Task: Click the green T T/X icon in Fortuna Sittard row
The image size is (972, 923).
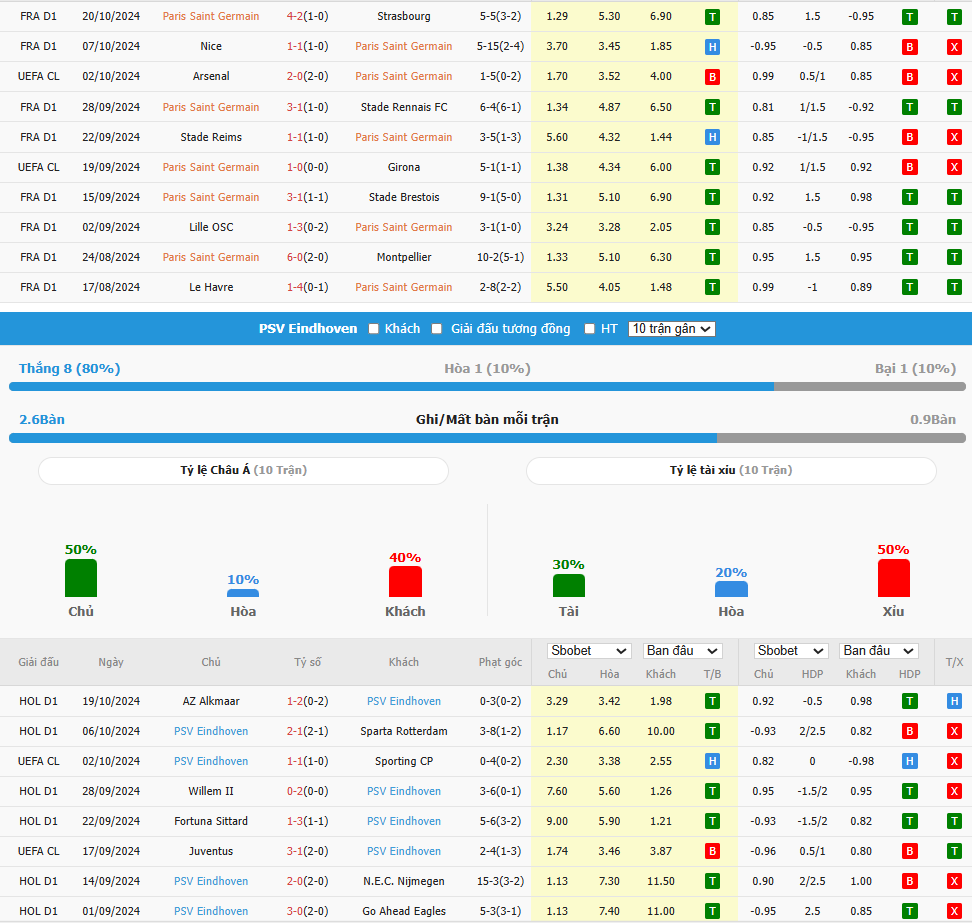Action: [954, 821]
